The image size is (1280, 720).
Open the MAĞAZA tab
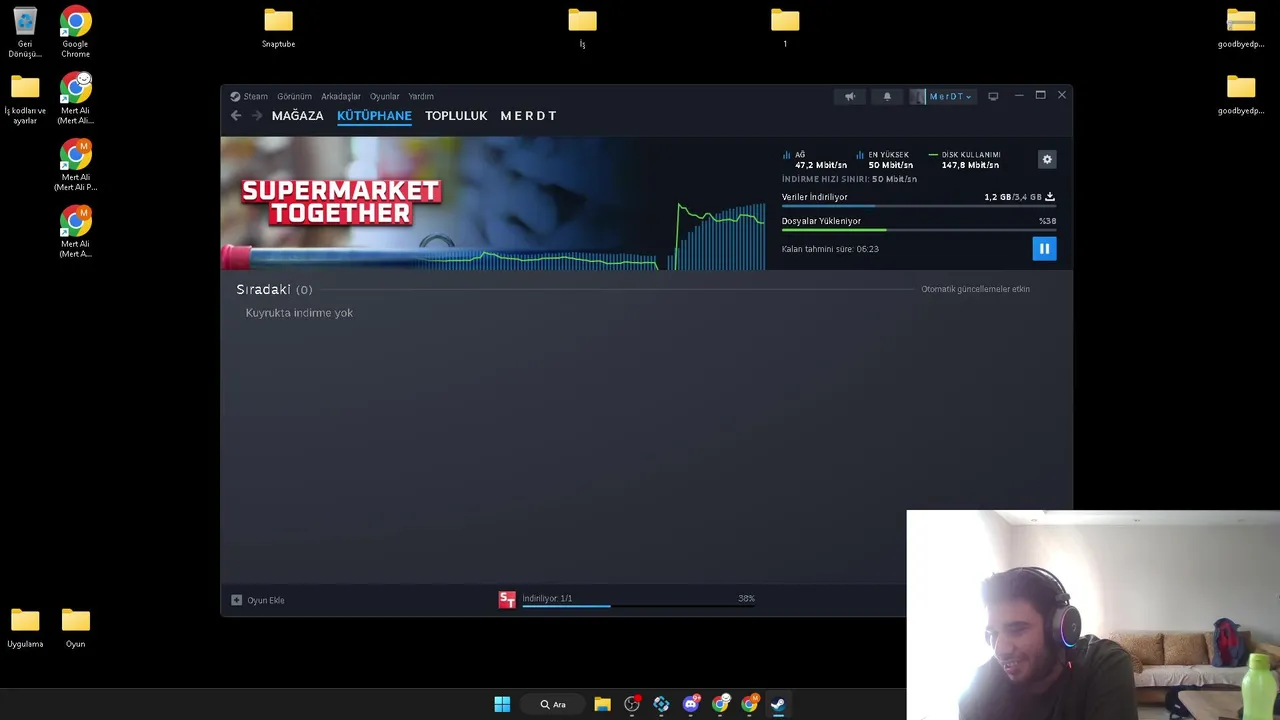point(297,116)
